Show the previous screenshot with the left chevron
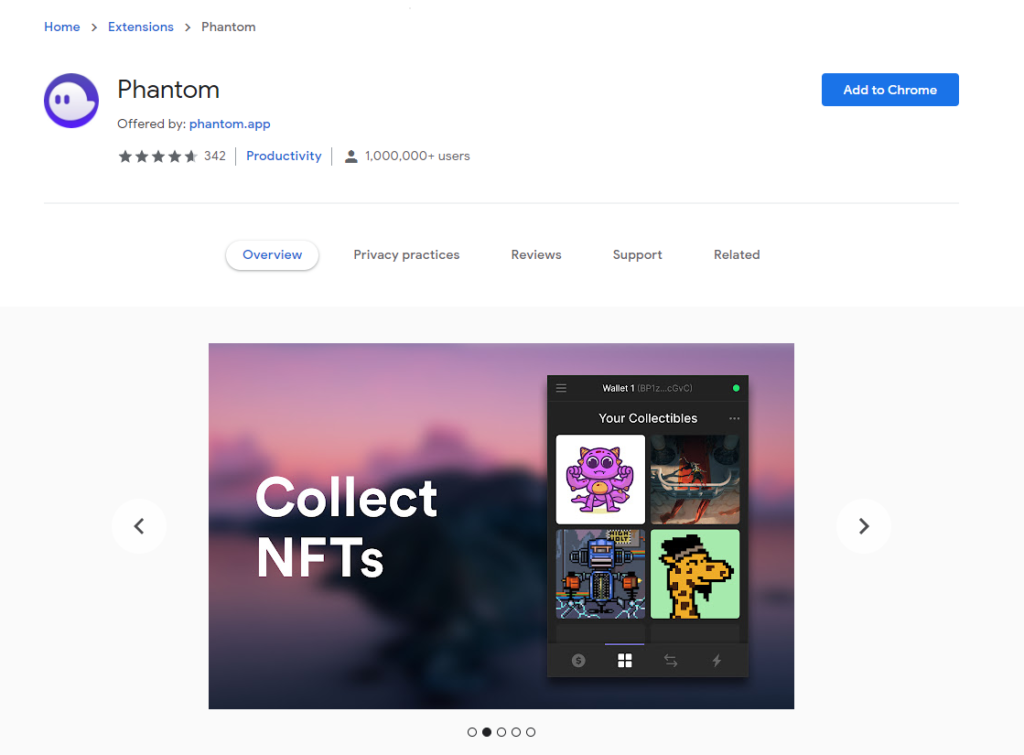 pos(139,526)
